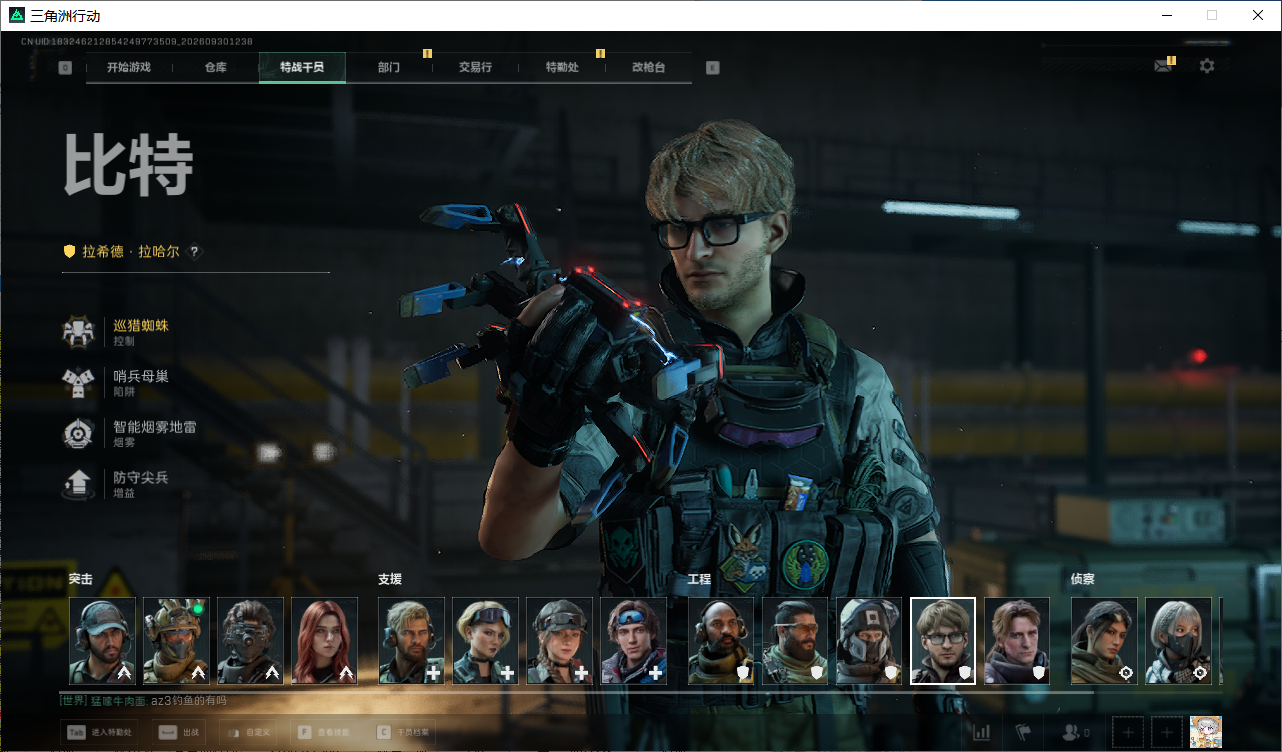Click the flags icon in bottom bar
The image size is (1282, 752).
[1023, 733]
